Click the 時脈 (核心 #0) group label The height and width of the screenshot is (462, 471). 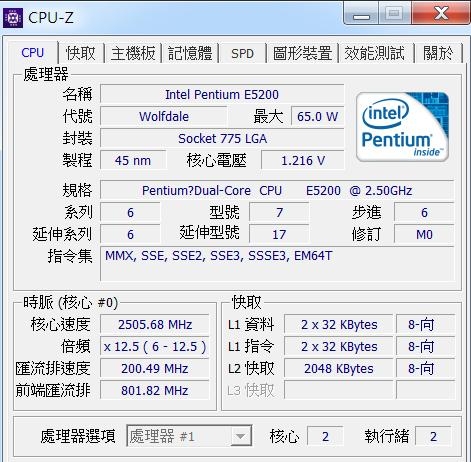point(70,302)
